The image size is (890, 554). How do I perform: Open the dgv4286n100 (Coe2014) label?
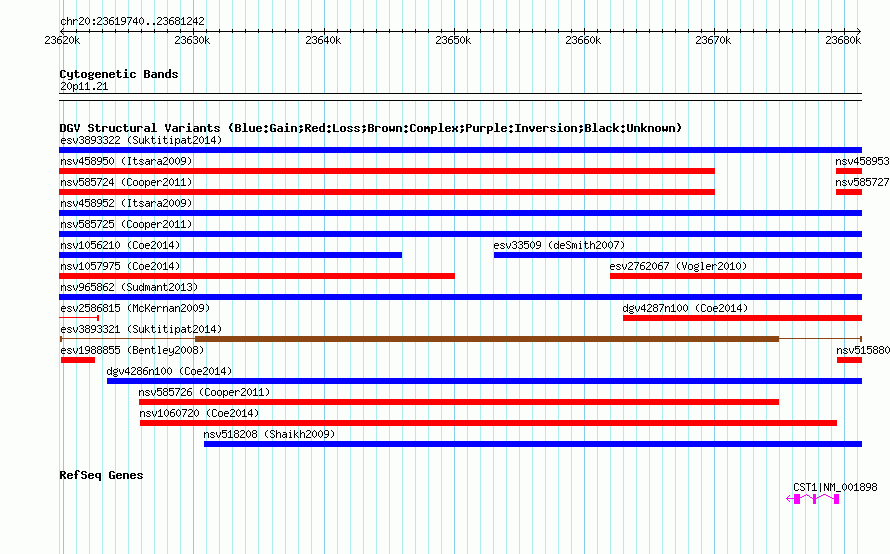click(x=169, y=371)
